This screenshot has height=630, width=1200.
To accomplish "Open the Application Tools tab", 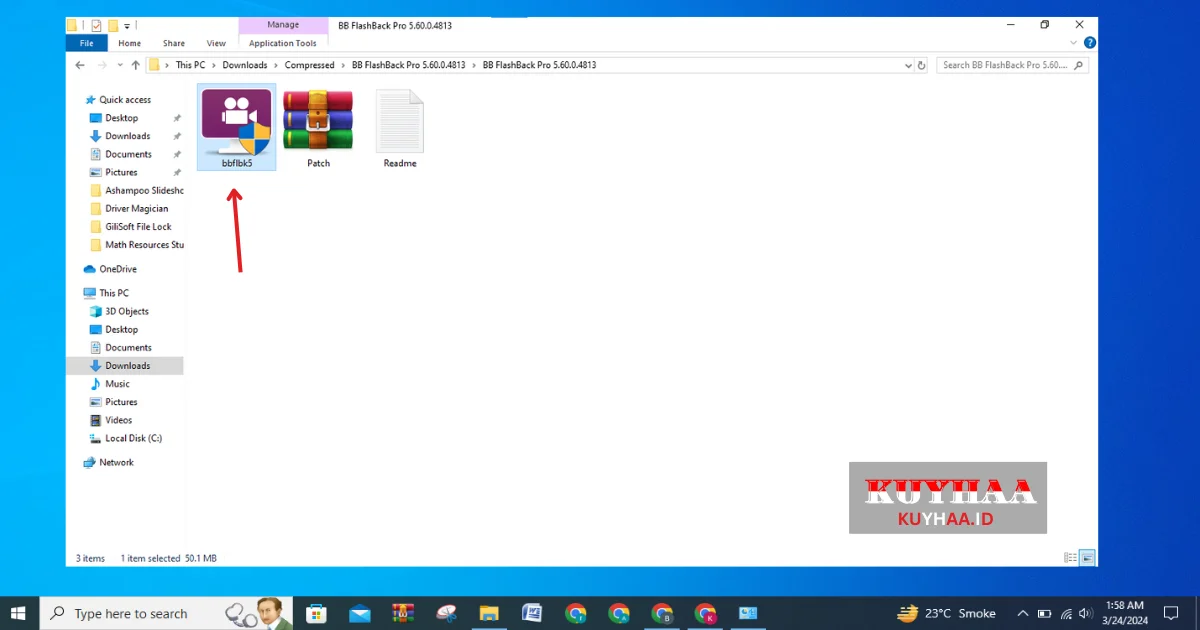I will 283,43.
